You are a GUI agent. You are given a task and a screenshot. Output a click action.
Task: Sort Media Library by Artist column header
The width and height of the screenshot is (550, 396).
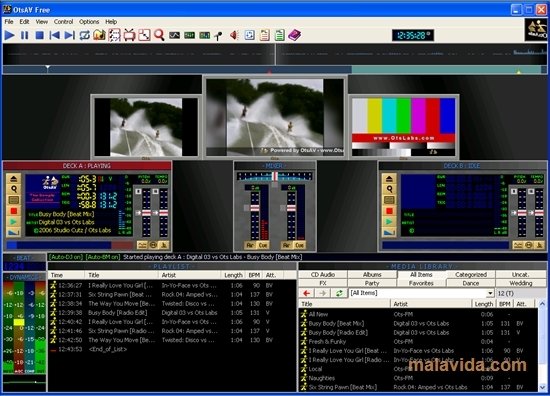[430, 304]
